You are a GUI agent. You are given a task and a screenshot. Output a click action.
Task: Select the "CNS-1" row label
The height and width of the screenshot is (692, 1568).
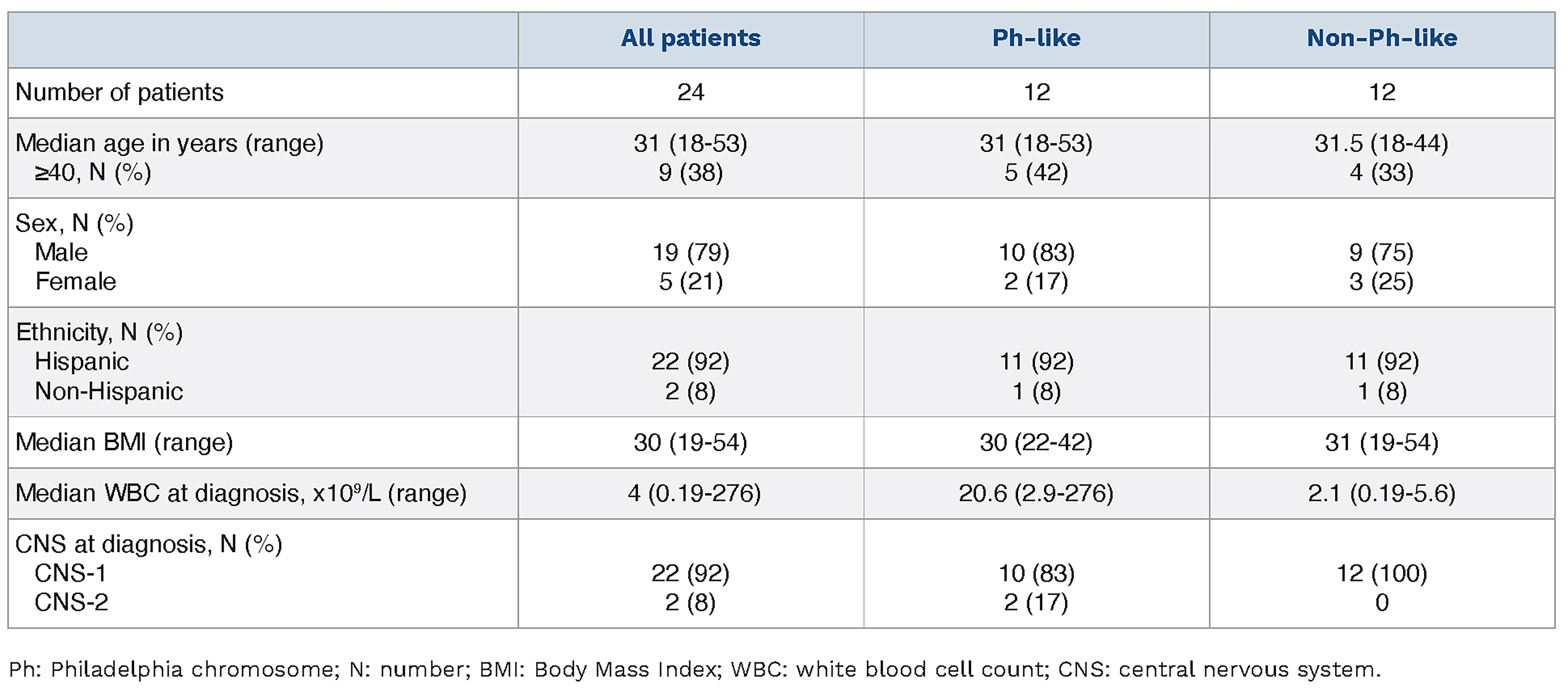[71, 573]
